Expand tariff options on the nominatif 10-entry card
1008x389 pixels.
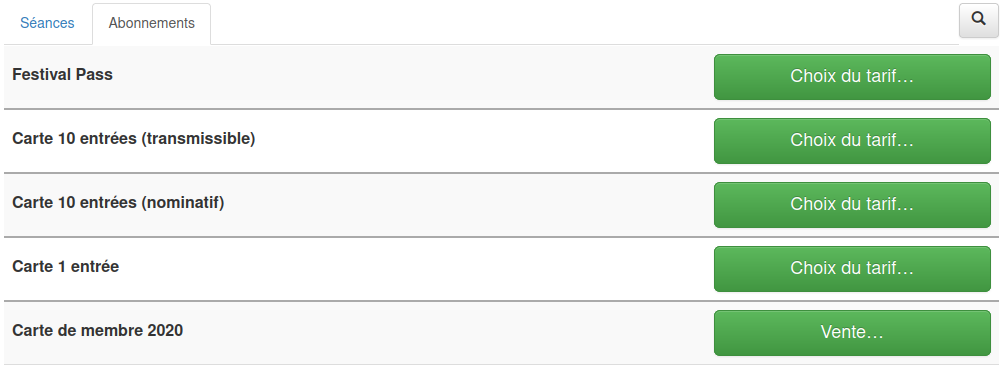852,205
